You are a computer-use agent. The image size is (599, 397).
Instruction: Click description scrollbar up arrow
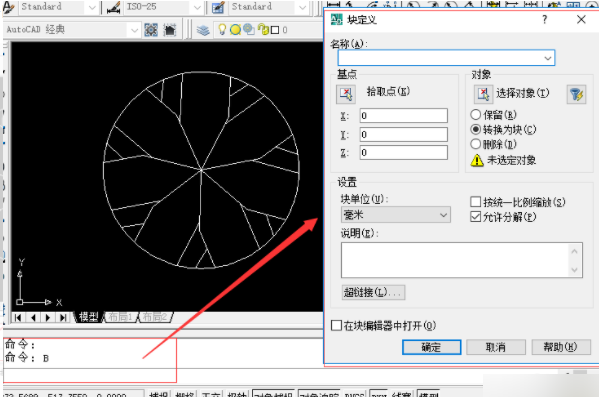tap(574, 251)
